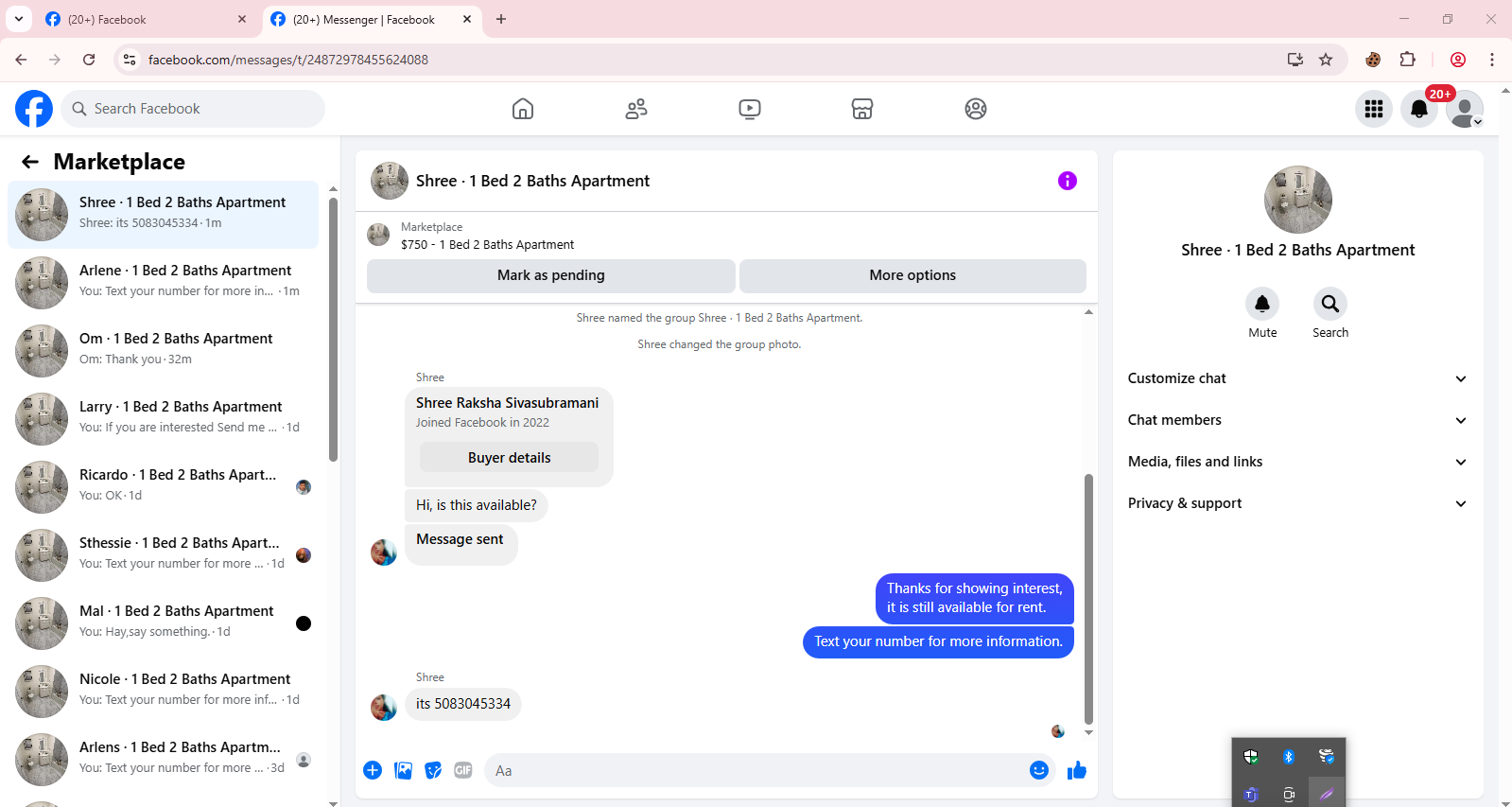Viewport: 1512px width, 807px height.
Task: Expand the Privacy & support section
Action: tap(1298, 503)
